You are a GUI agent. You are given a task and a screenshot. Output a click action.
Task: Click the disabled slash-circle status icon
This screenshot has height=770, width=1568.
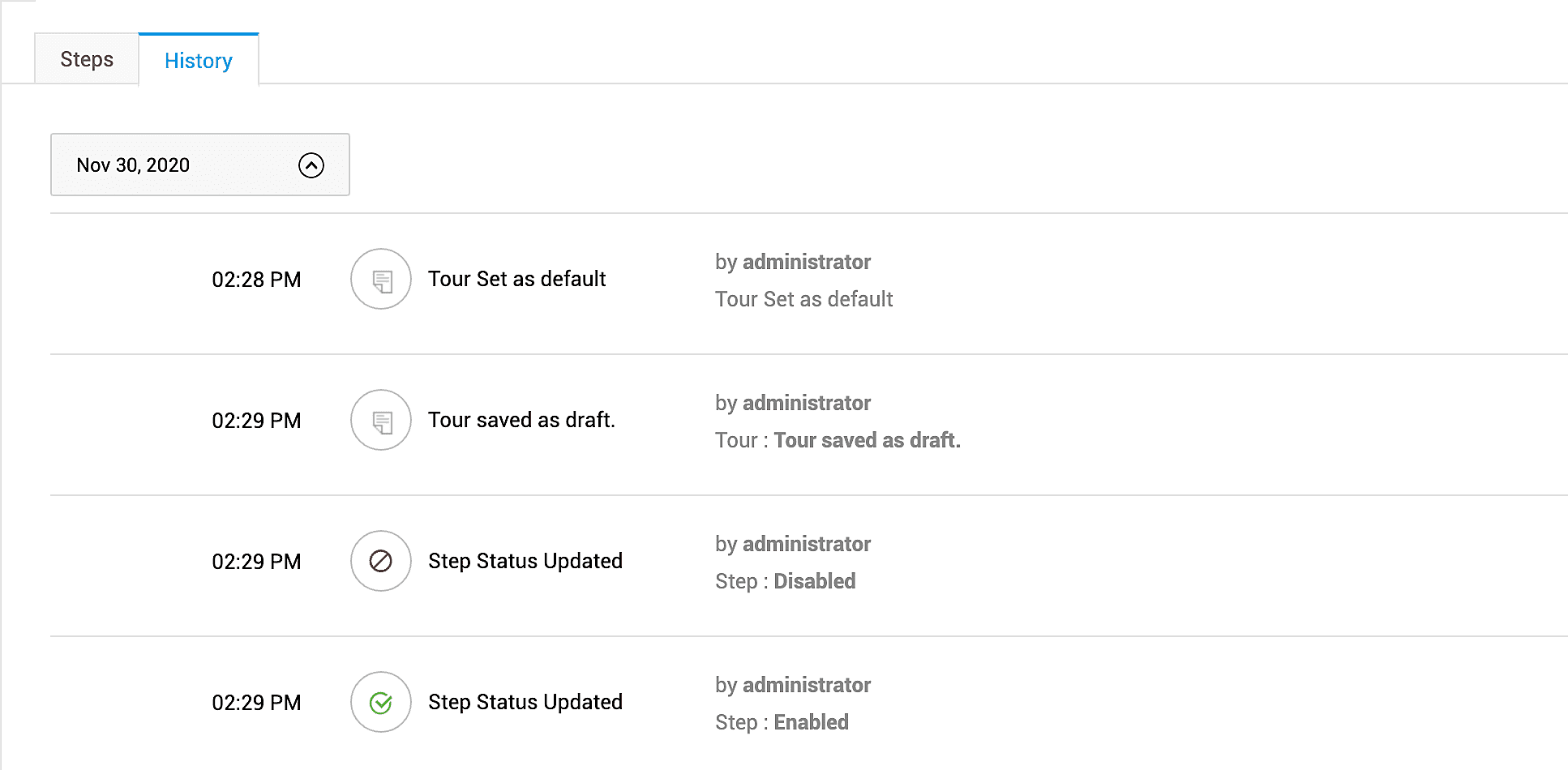click(x=381, y=561)
